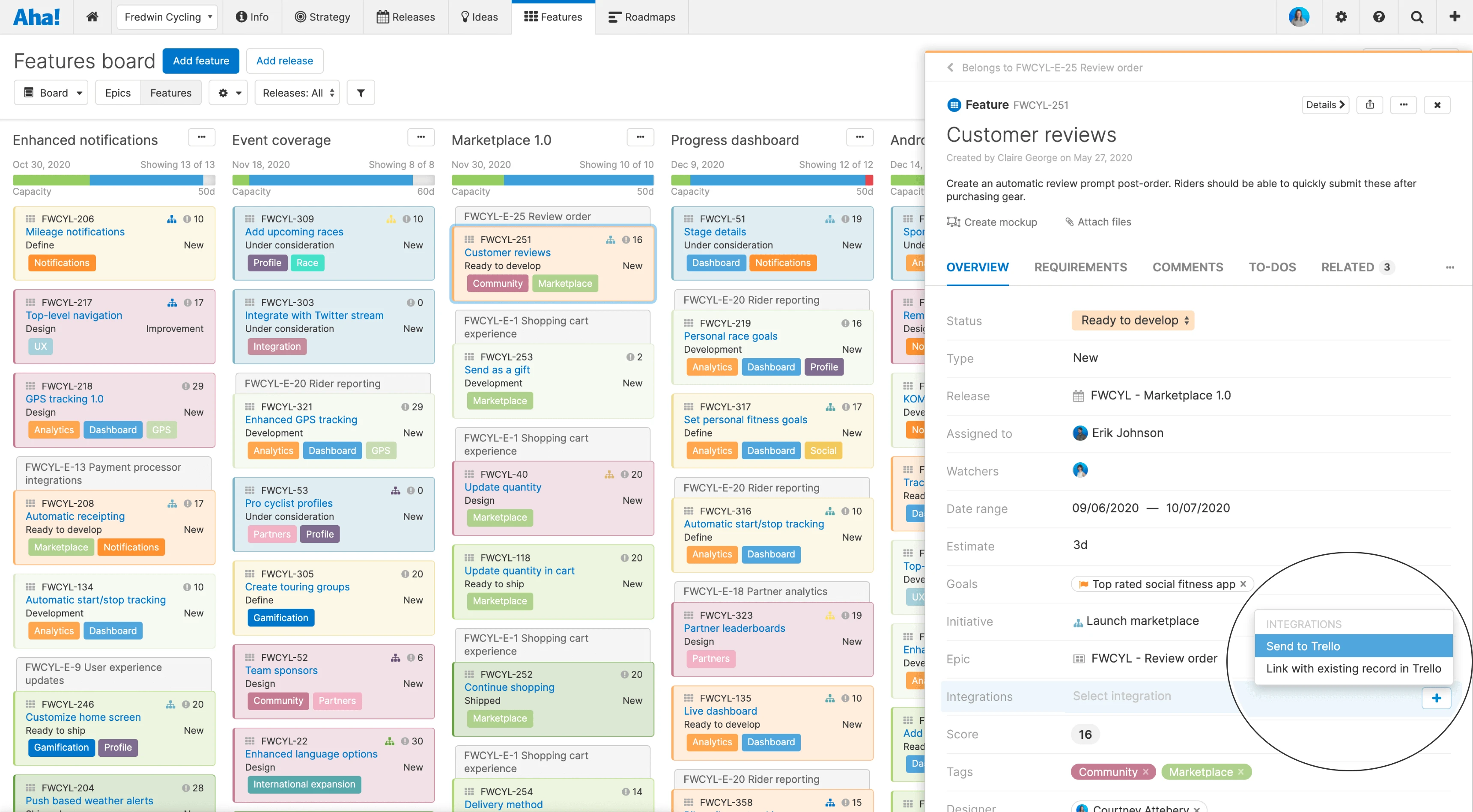This screenshot has width=1473, height=812.
Task: Click the user avatar in the top bar
Action: (1299, 17)
